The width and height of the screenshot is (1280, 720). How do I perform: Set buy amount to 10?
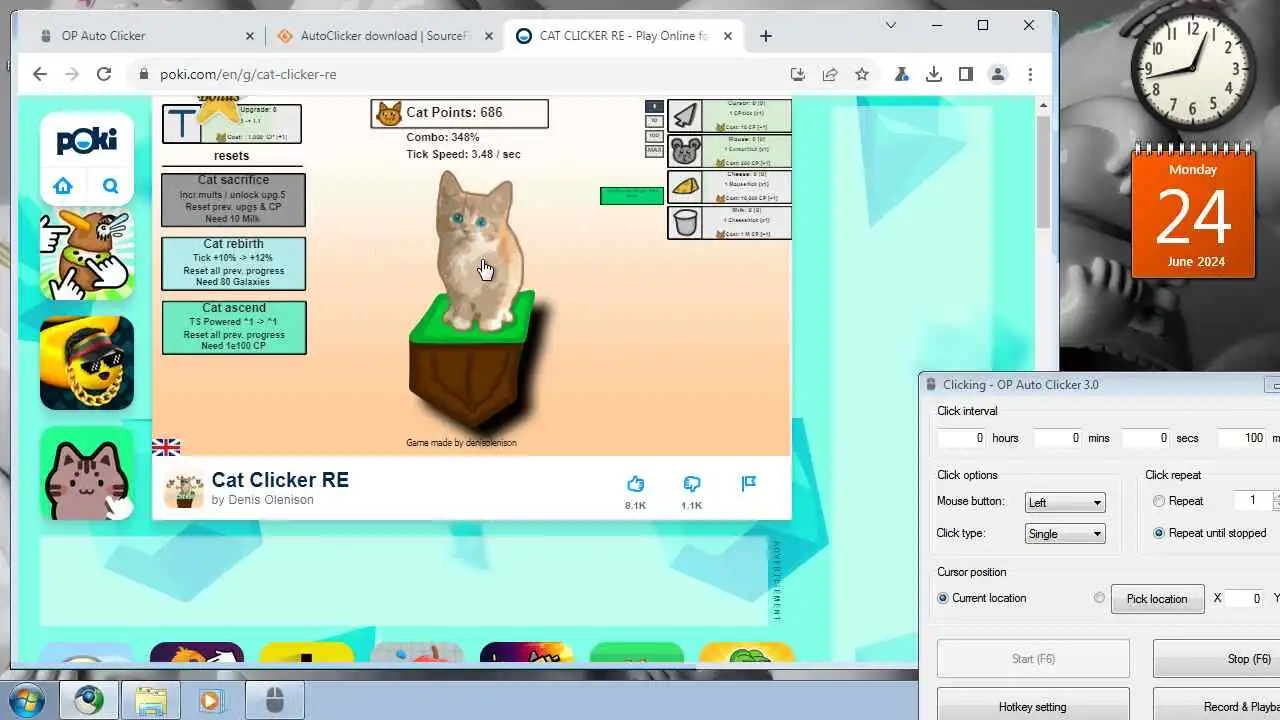click(654, 121)
